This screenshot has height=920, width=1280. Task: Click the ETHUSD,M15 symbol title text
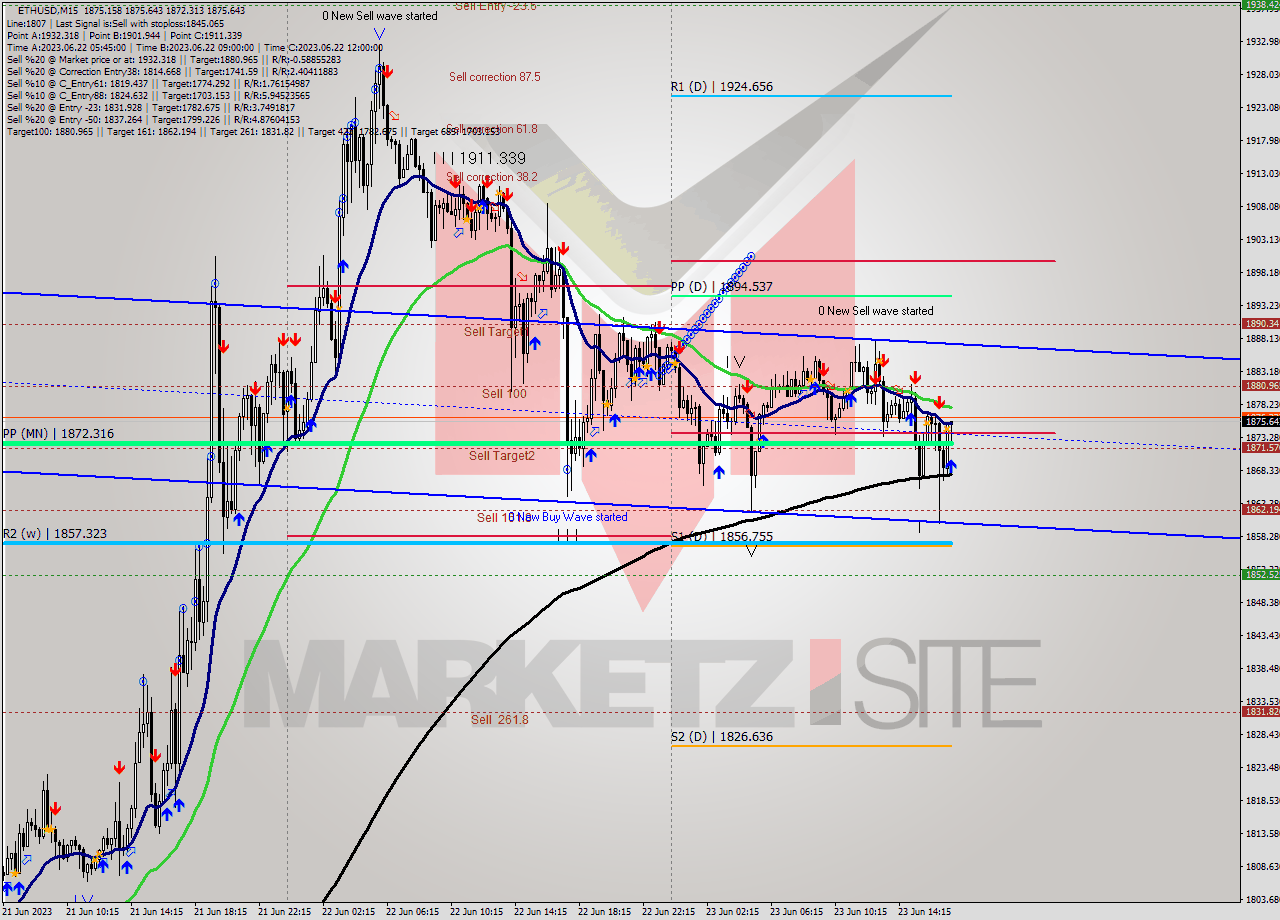pyautogui.click(x=47, y=10)
